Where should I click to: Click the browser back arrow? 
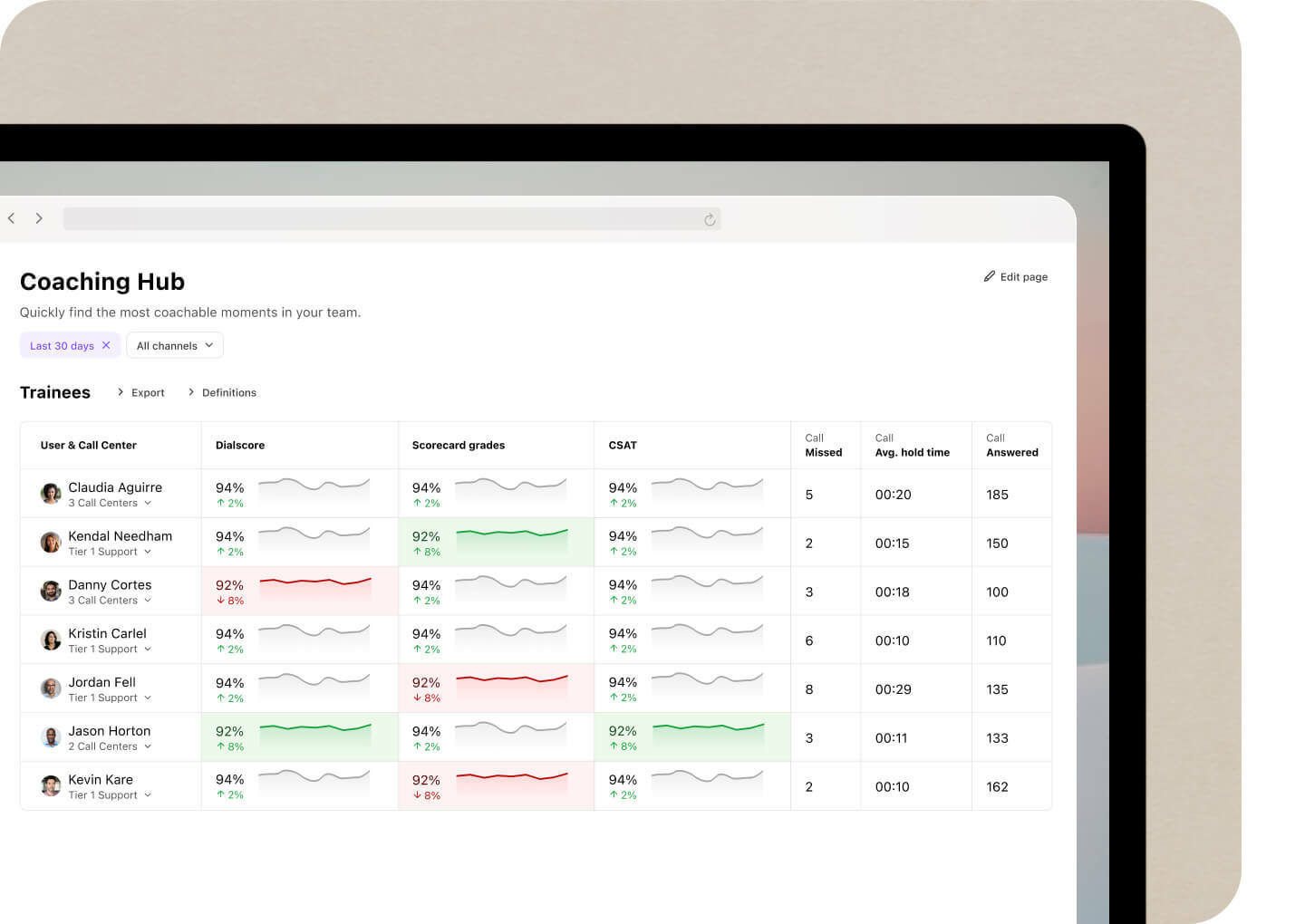[x=11, y=218]
